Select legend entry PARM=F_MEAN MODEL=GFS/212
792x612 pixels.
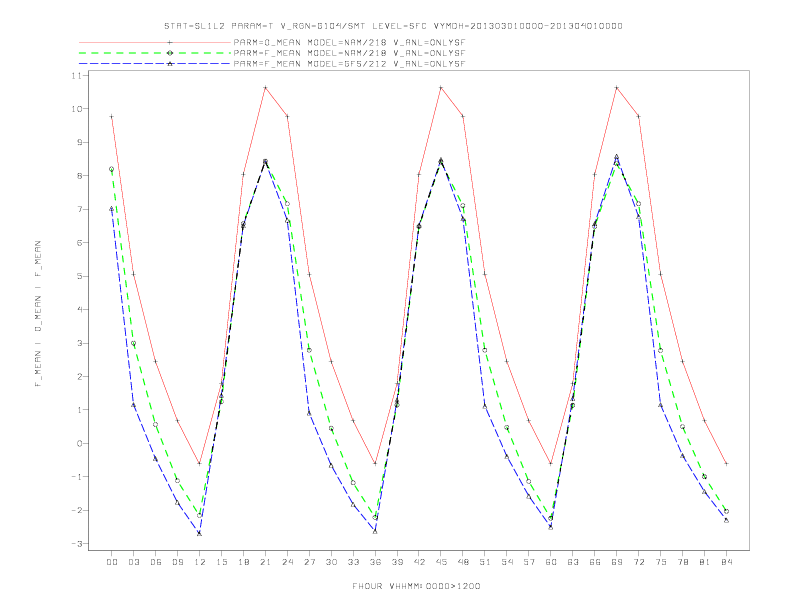pos(349,64)
